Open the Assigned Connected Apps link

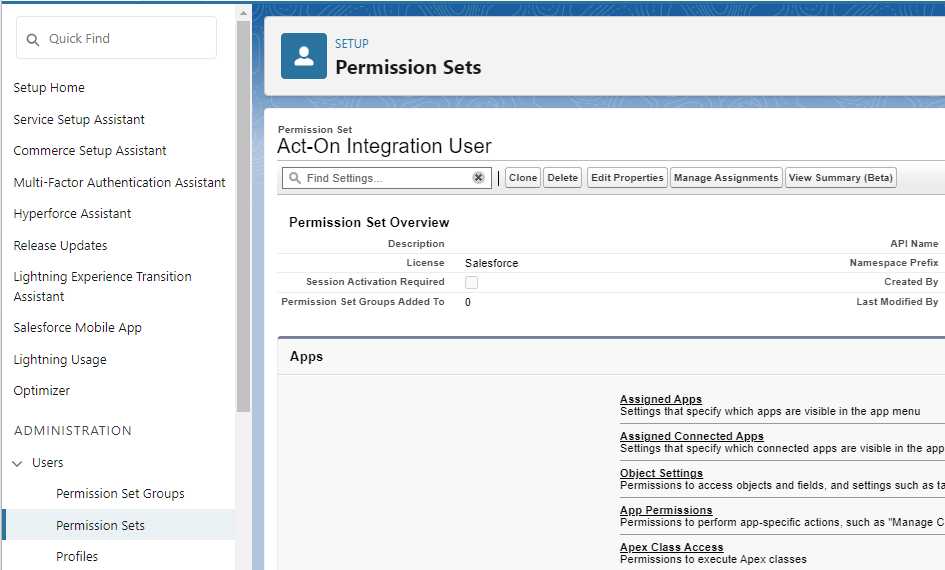click(x=691, y=436)
